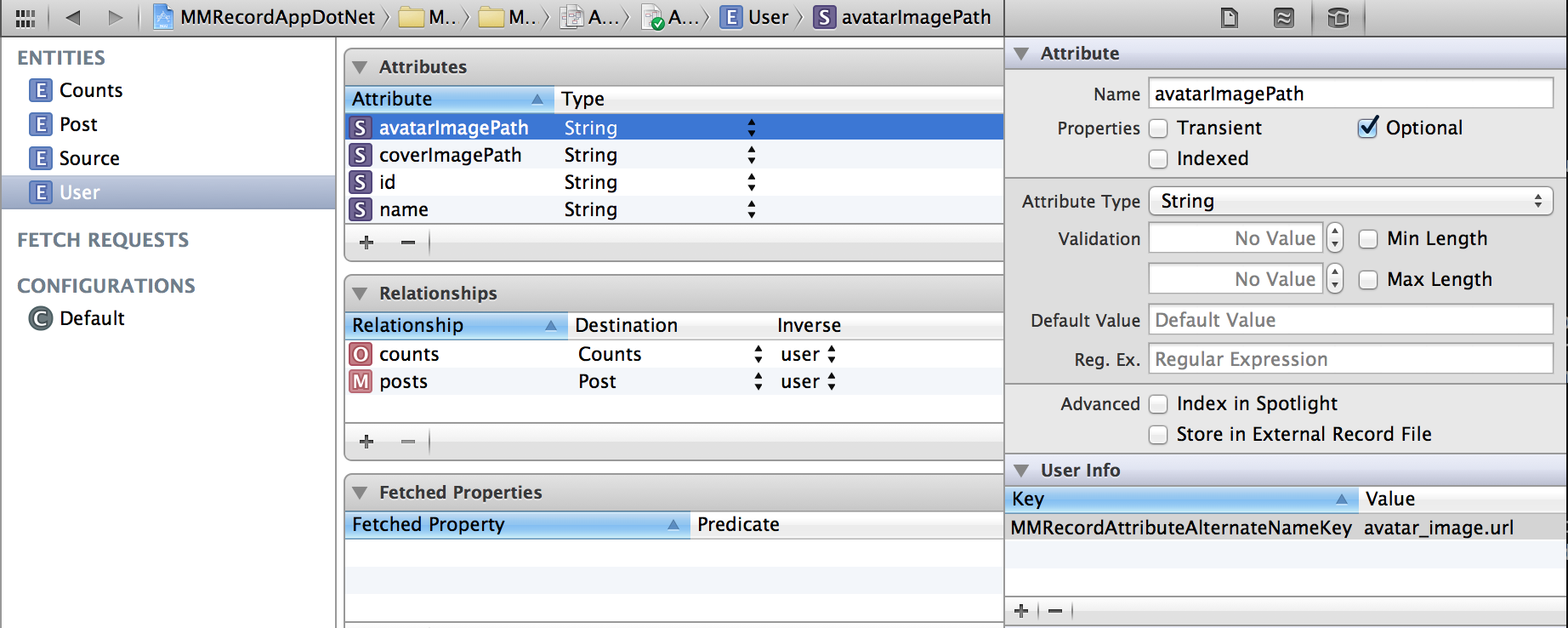
Task: Select the coverImagePath attribute row
Action: tap(451, 156)
